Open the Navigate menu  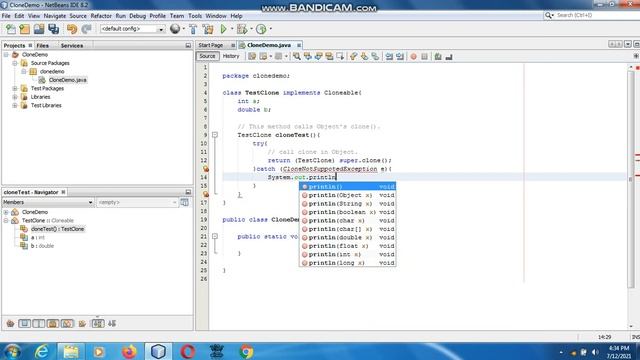55,16
